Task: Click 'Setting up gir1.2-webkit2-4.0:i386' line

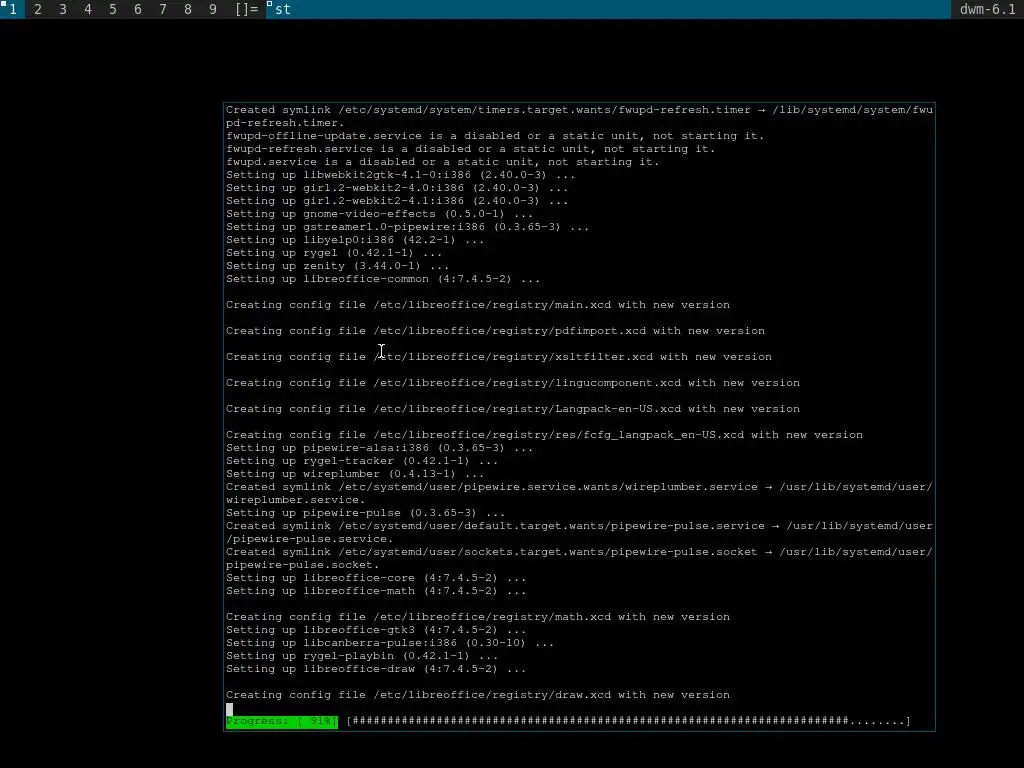Action: pos(397,188)
